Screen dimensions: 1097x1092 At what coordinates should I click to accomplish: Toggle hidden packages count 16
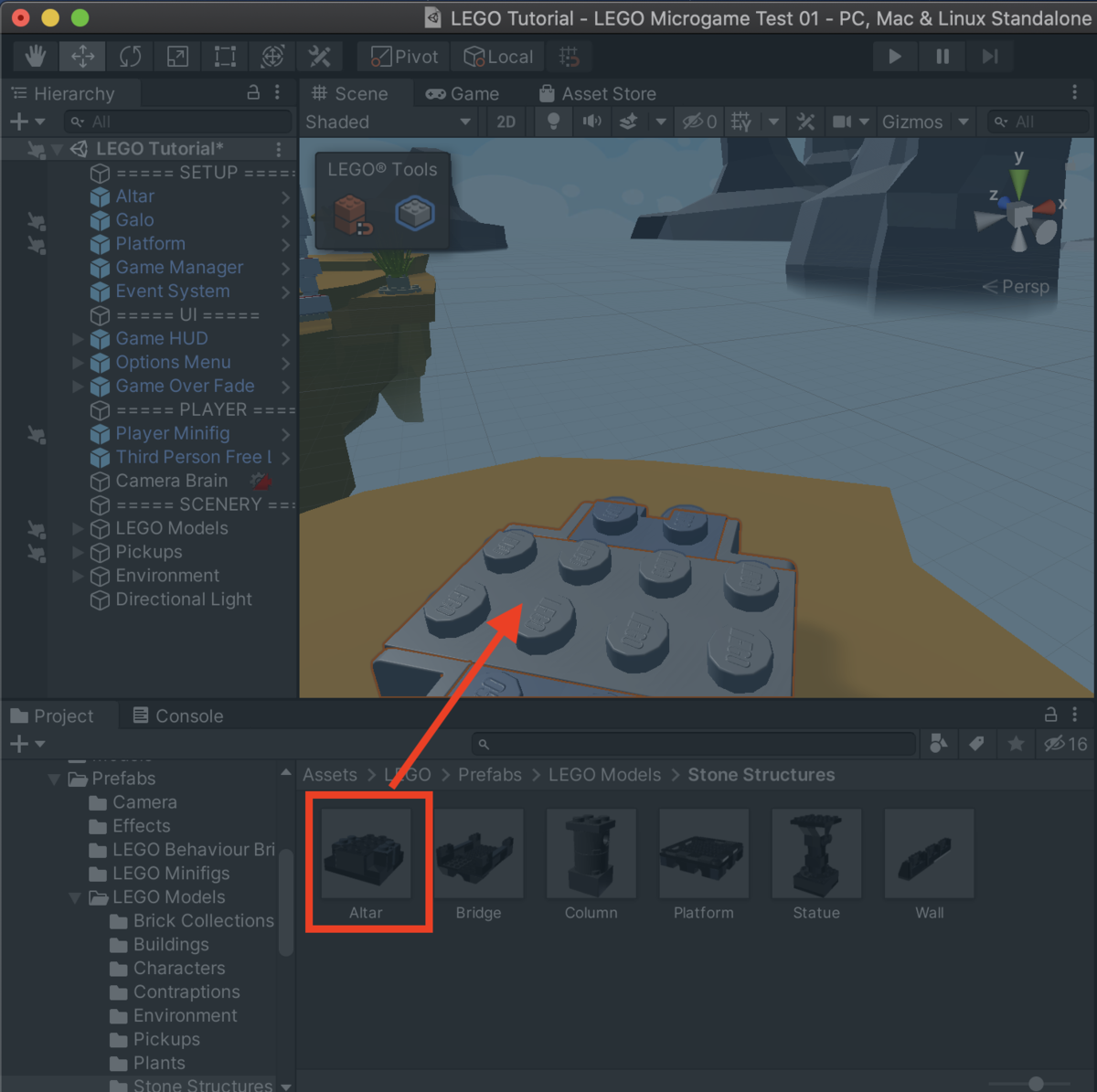[x=1066, y=744]
